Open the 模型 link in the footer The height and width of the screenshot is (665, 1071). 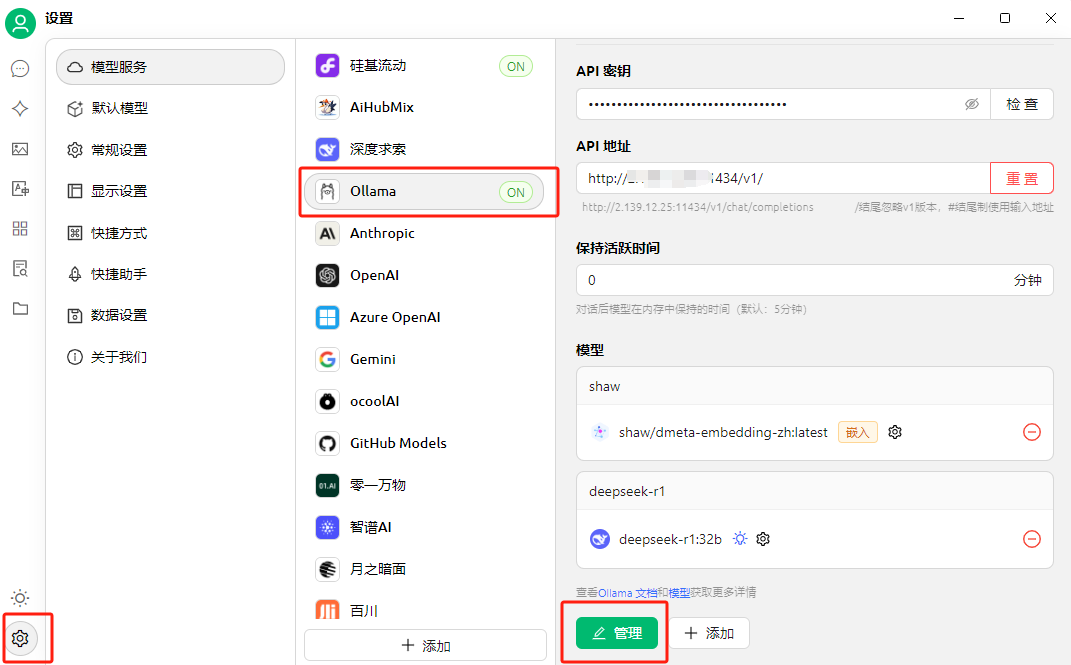click(678, 593)
